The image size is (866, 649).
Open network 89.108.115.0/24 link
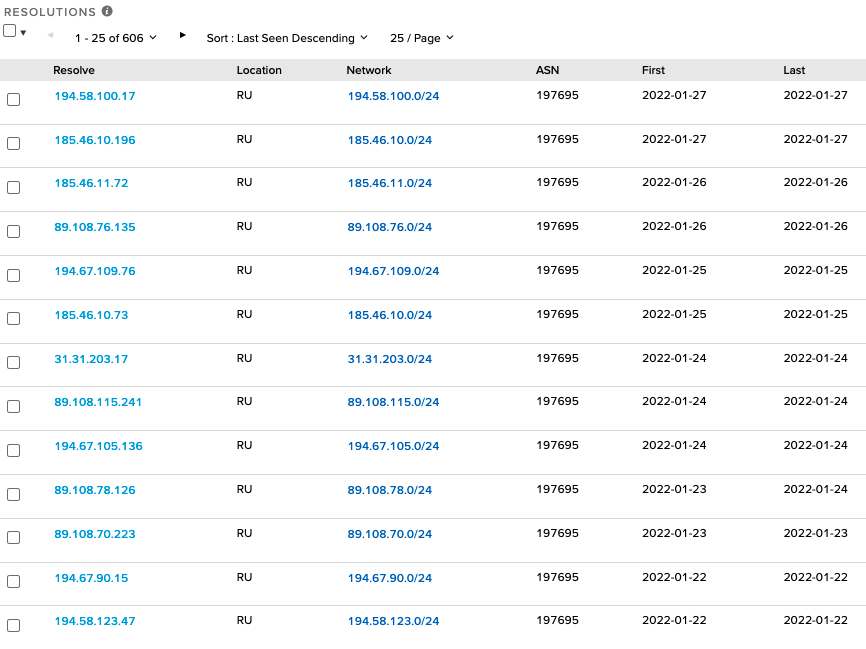393,402
